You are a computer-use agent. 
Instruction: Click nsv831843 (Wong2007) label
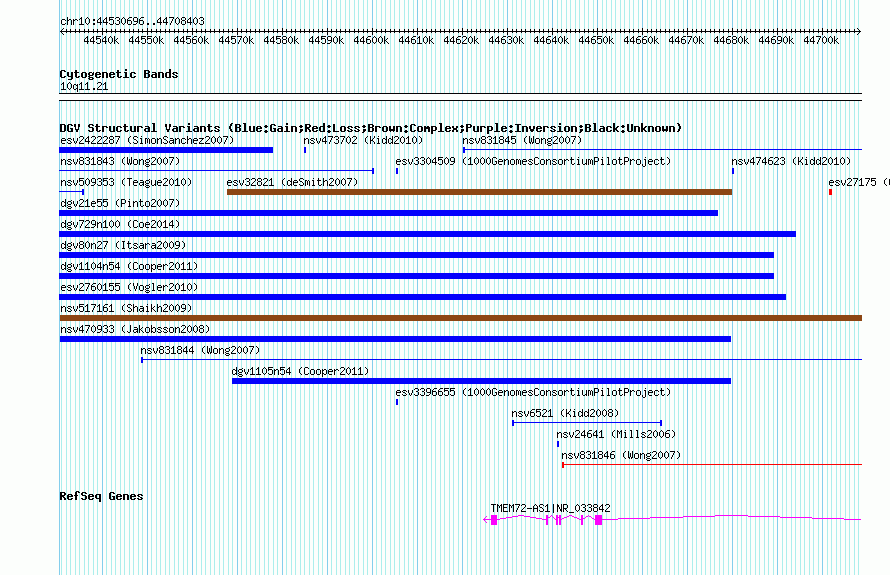click(x=120, y=161)
